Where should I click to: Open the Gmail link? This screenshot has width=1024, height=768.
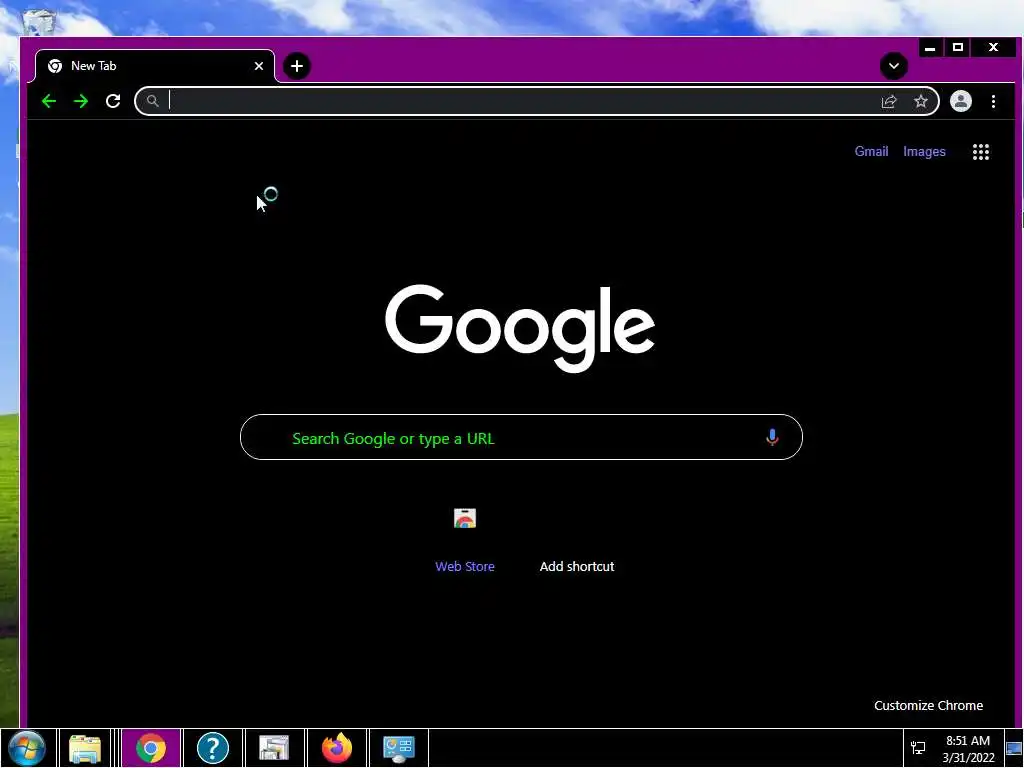pyautogui.click(x=871, y=152)
